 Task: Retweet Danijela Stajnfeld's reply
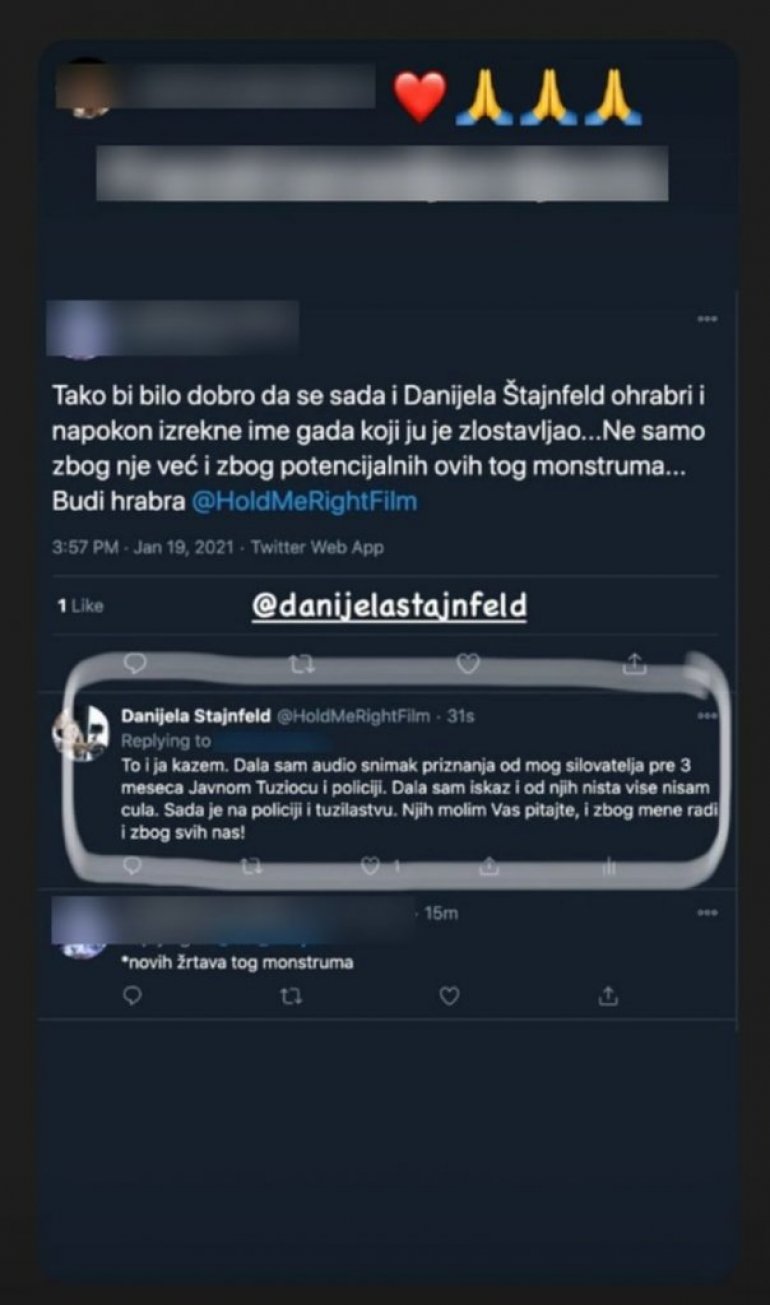point(251,868)
